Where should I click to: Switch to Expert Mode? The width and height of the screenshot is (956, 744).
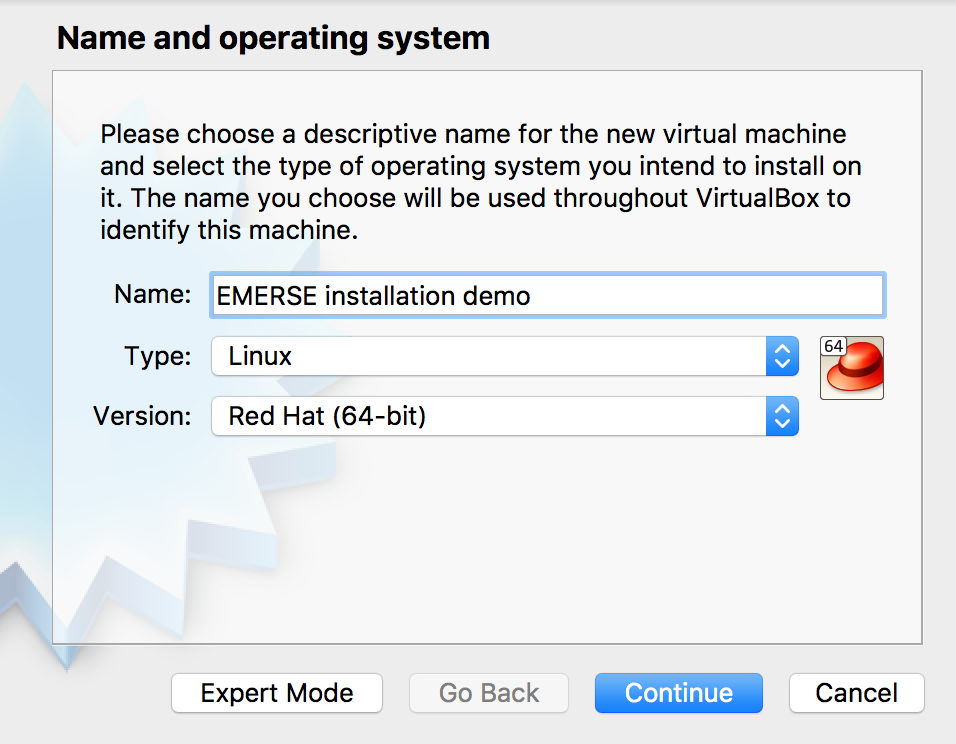pos(277,693)
